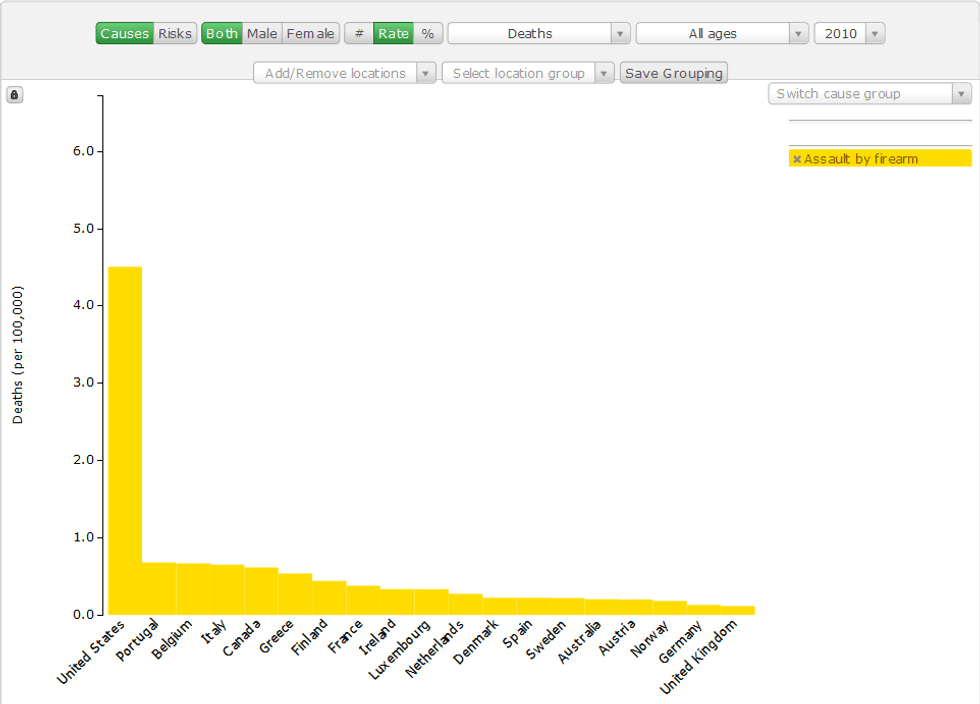The width and height of the screenshot is (980, 704).
Task: Open the Switch cause group dropdown
Action: tap(870, 94)
